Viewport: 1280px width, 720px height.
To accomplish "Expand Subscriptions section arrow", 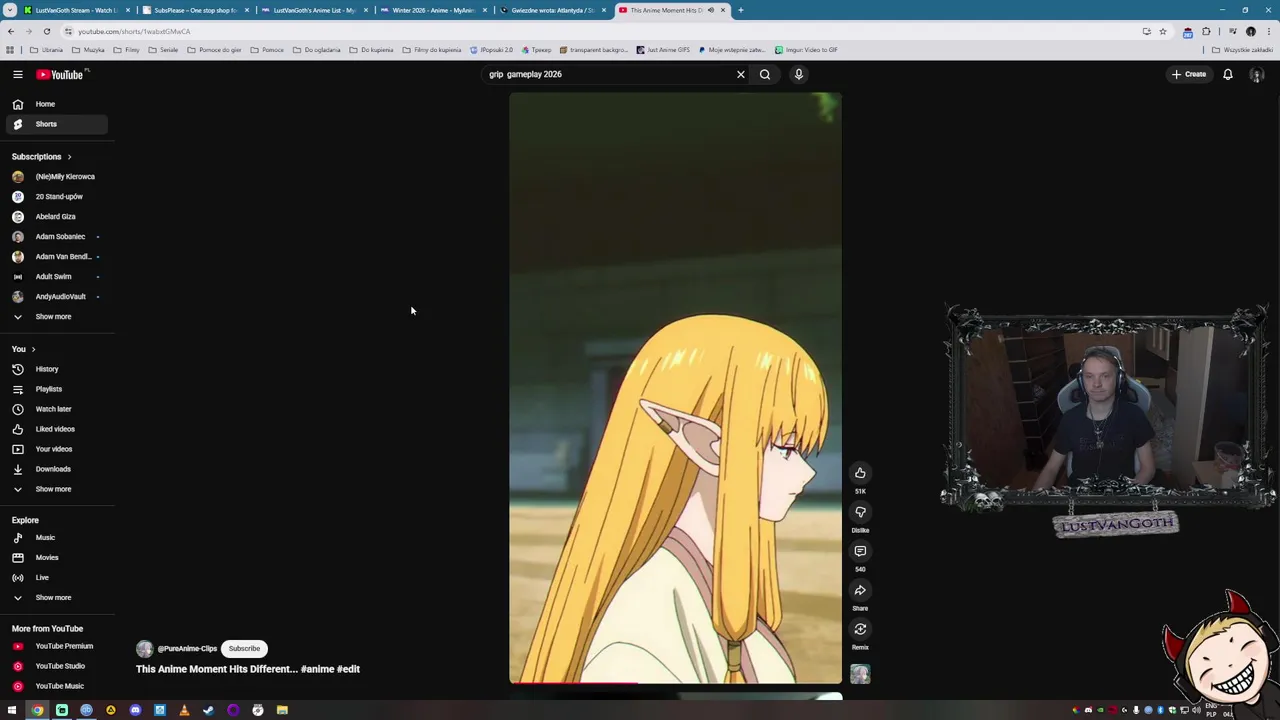I will [x=69, y=157].
